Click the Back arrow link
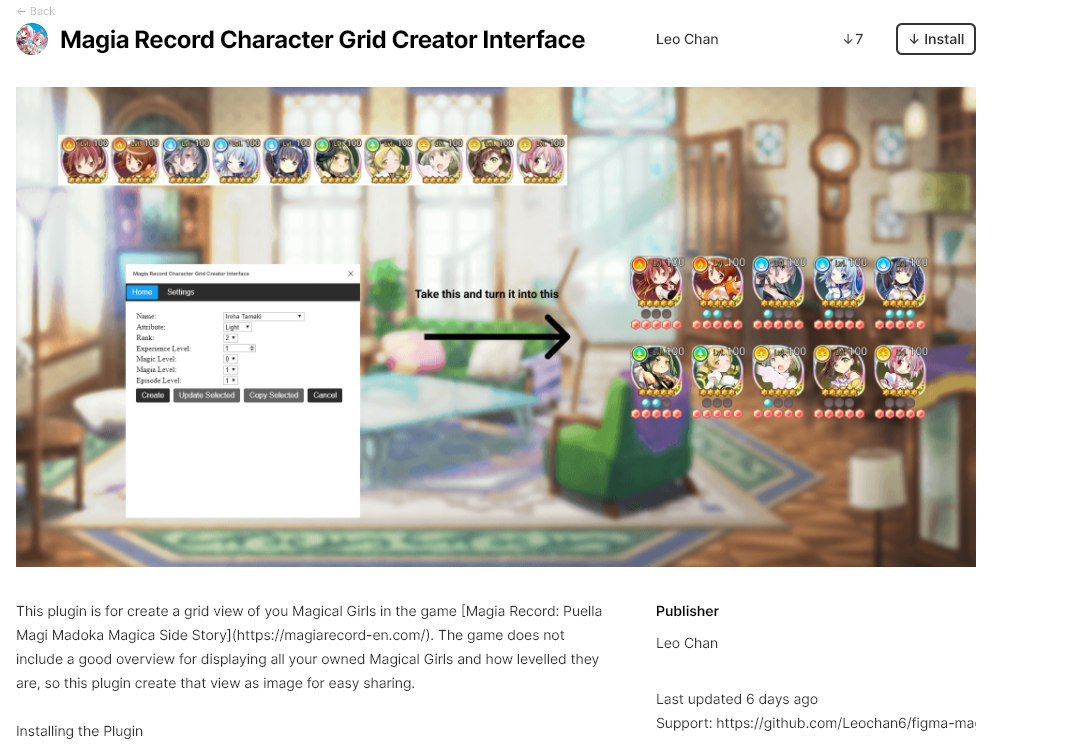This screenshot has width=1084, height=748. coord(35,11)
